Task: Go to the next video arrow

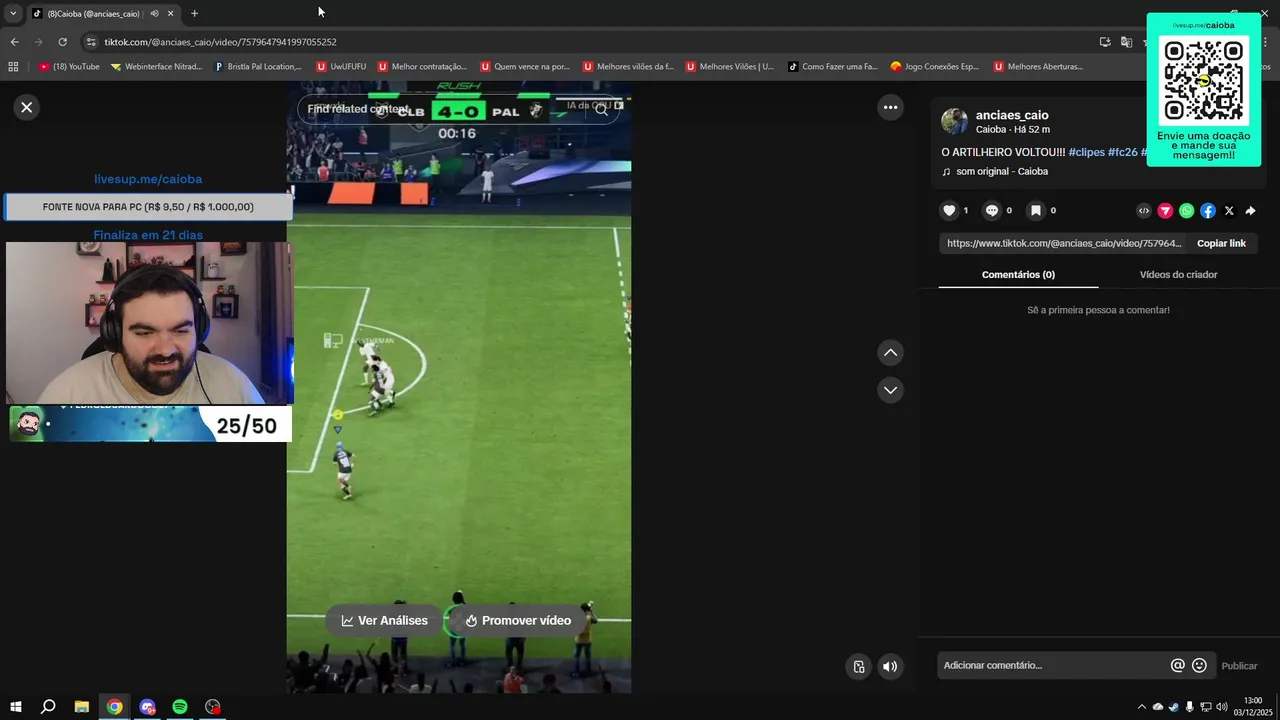Action: click(x=890, y=389)
